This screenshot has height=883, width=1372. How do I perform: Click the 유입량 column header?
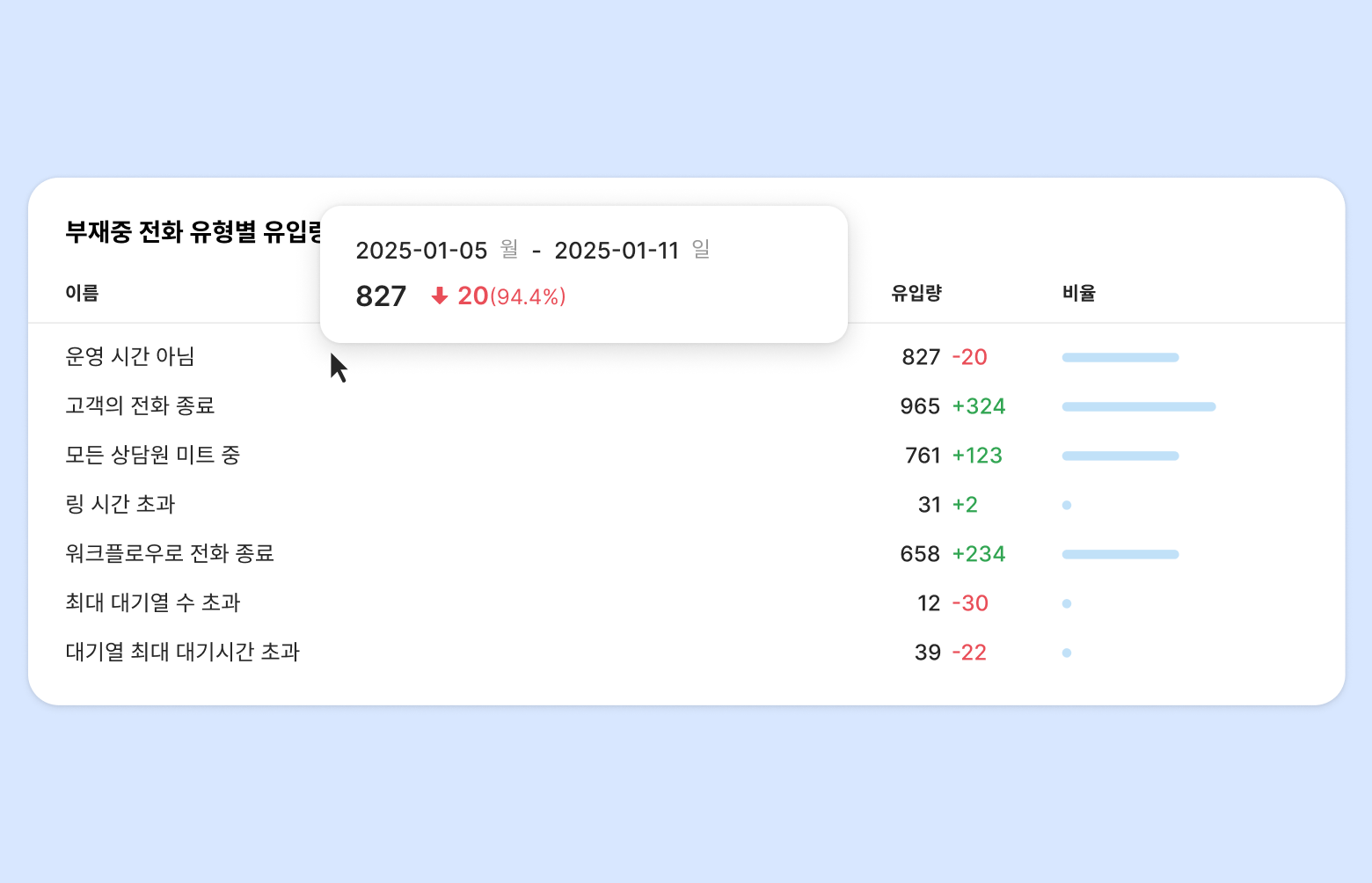[916, 293]
